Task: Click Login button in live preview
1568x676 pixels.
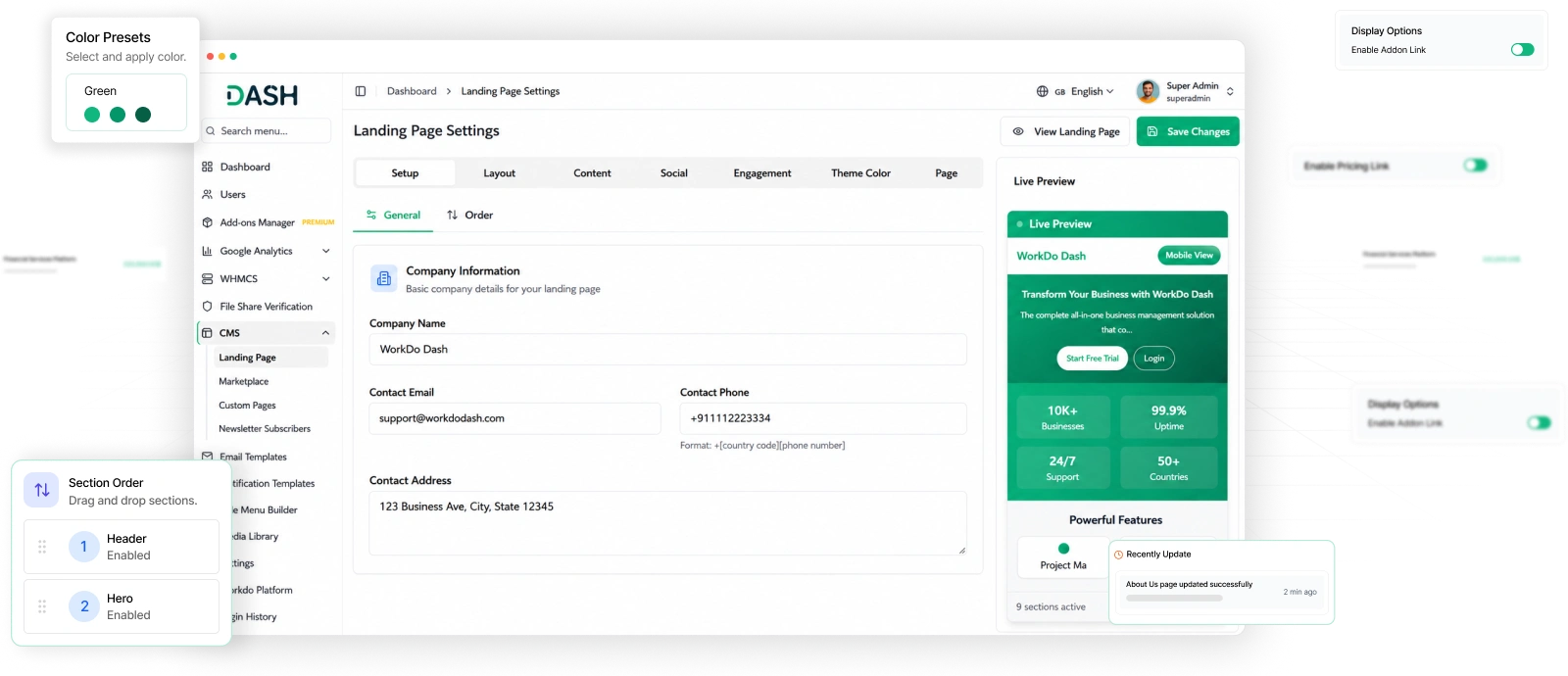Action: 1154,359
